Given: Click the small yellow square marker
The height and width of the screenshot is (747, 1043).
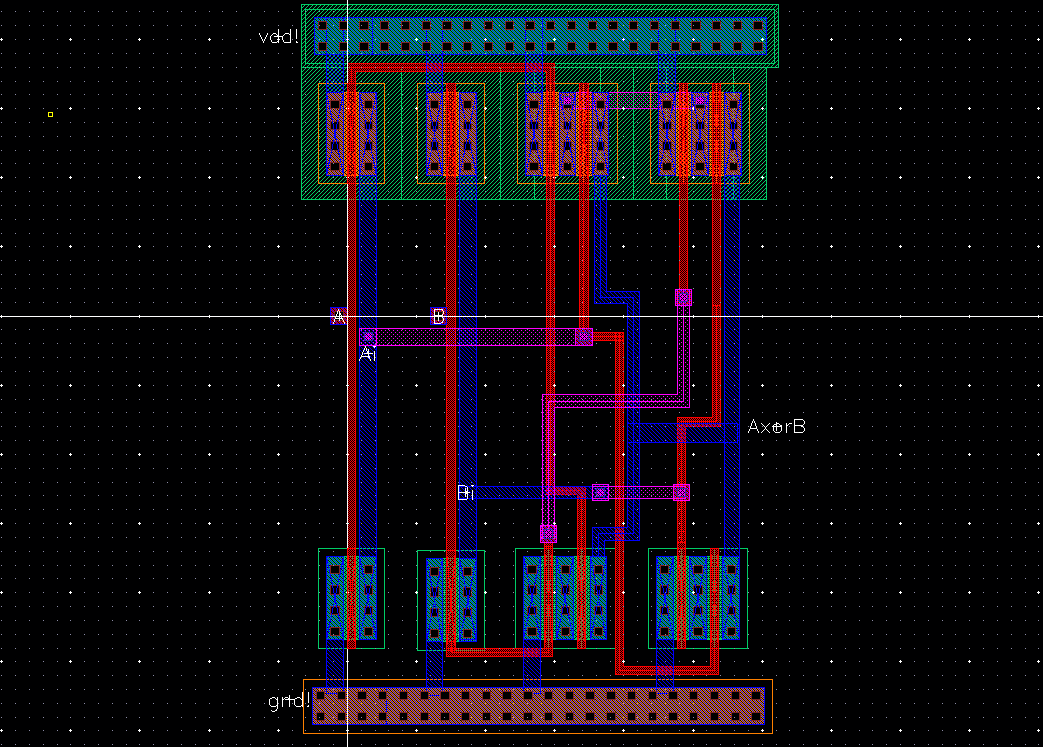Looking at the screenshot, I should (51, 114).
